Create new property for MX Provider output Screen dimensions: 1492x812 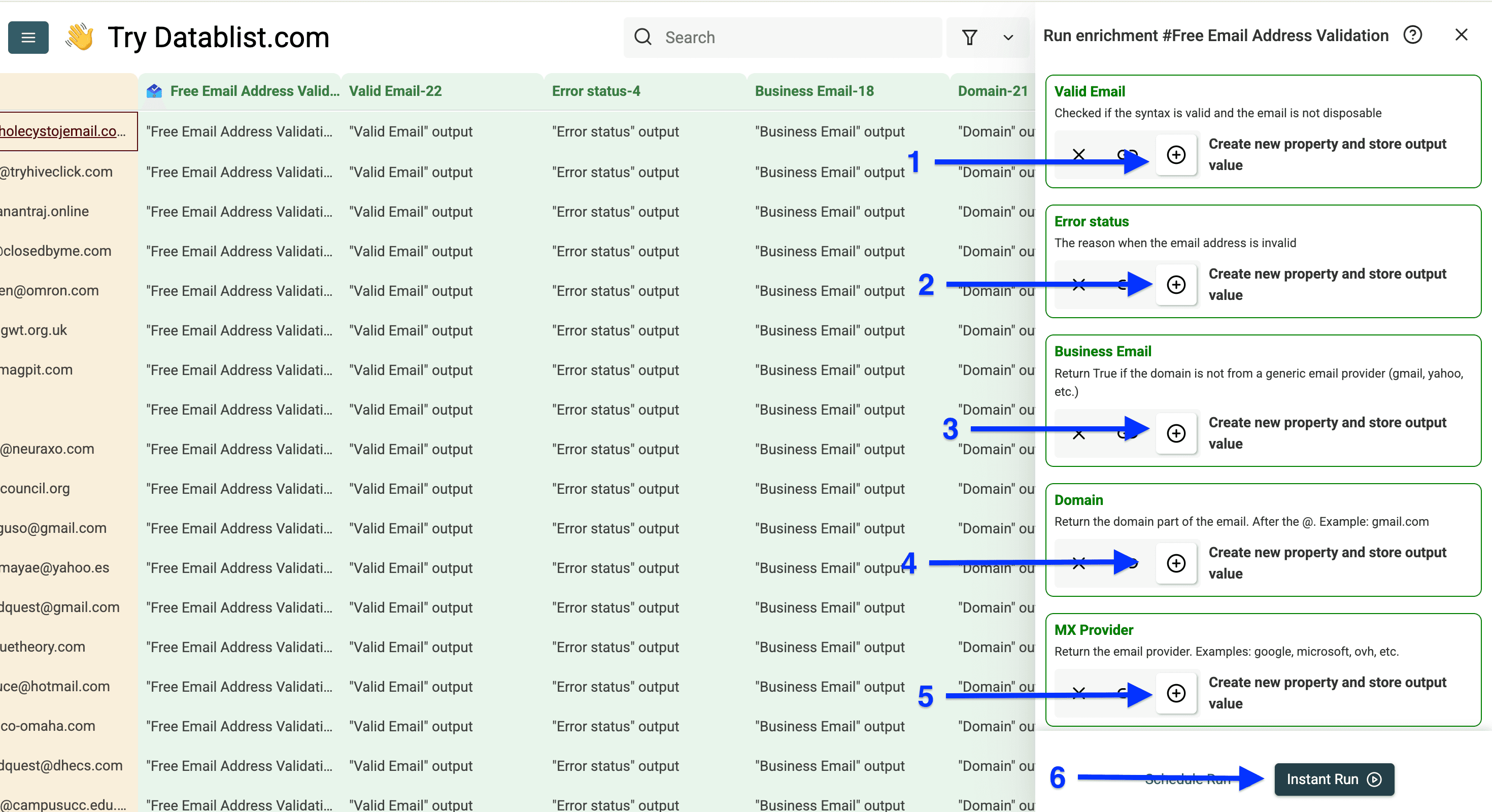pos(1176,693)
